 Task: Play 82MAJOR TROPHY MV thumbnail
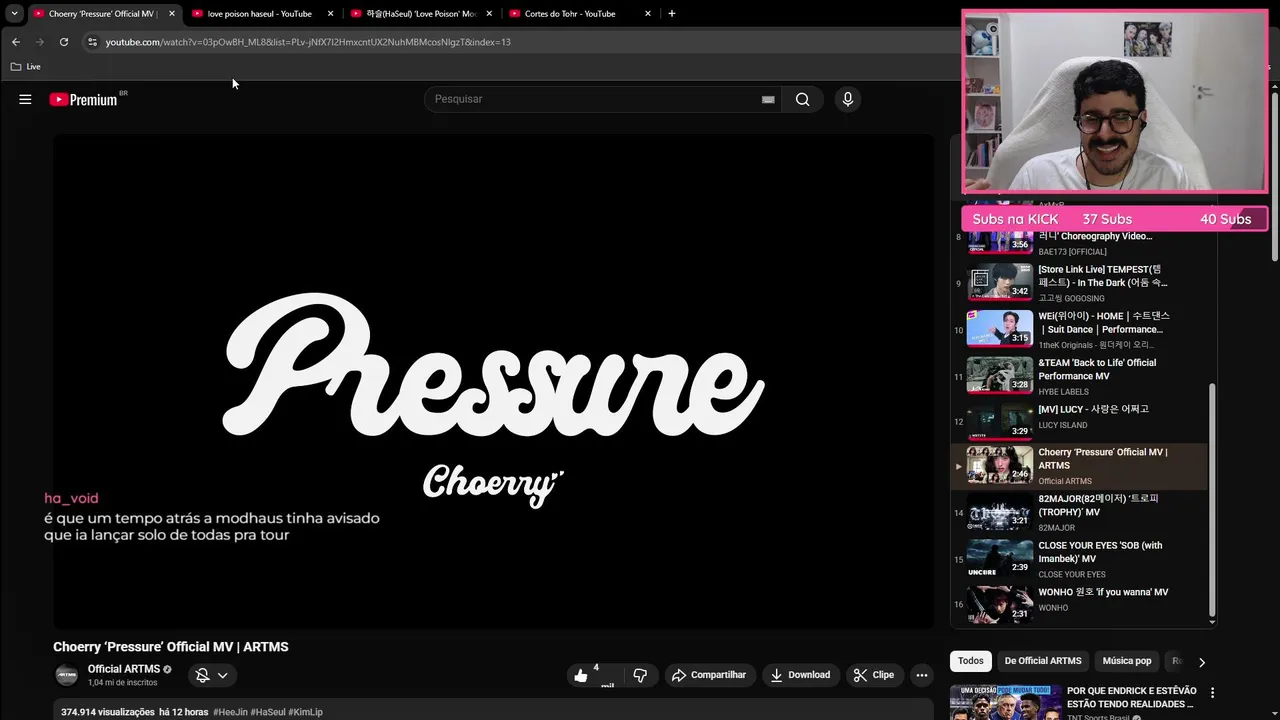[1000, 512]
